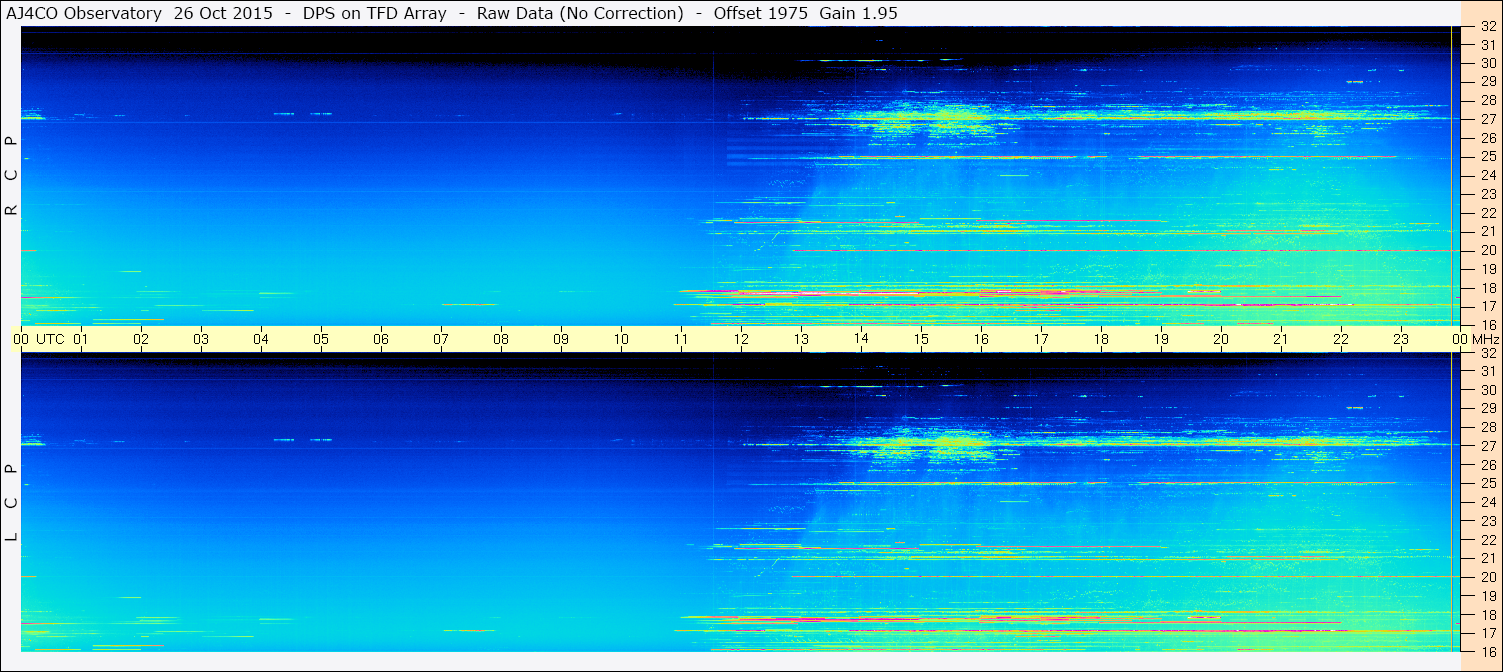The width and height of the screenshot is (1503, 672).
Task: Select the 21 hour marker on time axis
Action: [1281, 339]
